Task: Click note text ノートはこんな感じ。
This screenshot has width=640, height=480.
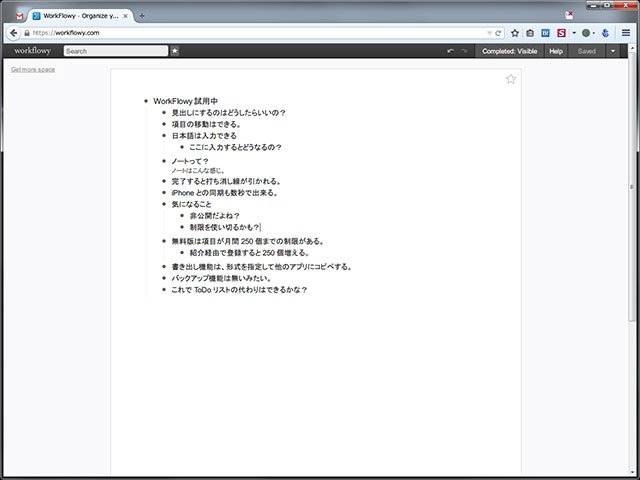Action: click(198, 171)
